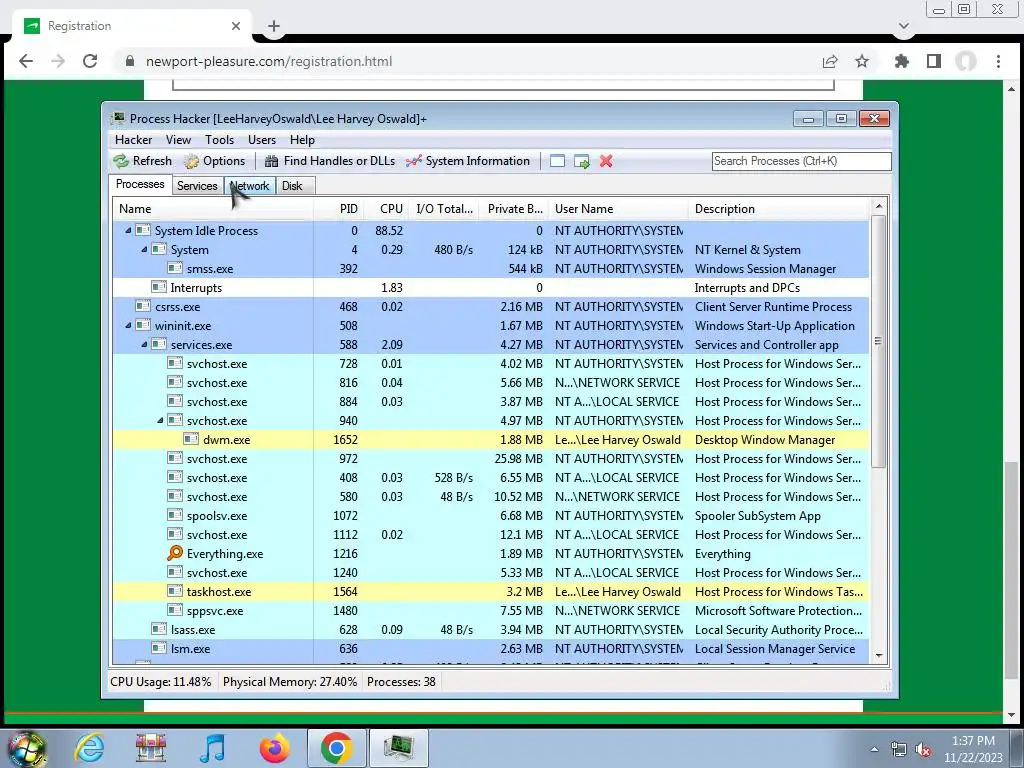Screen dimensions: 1024x768
Task: Open the Help menu
Action: pos(302,140)
